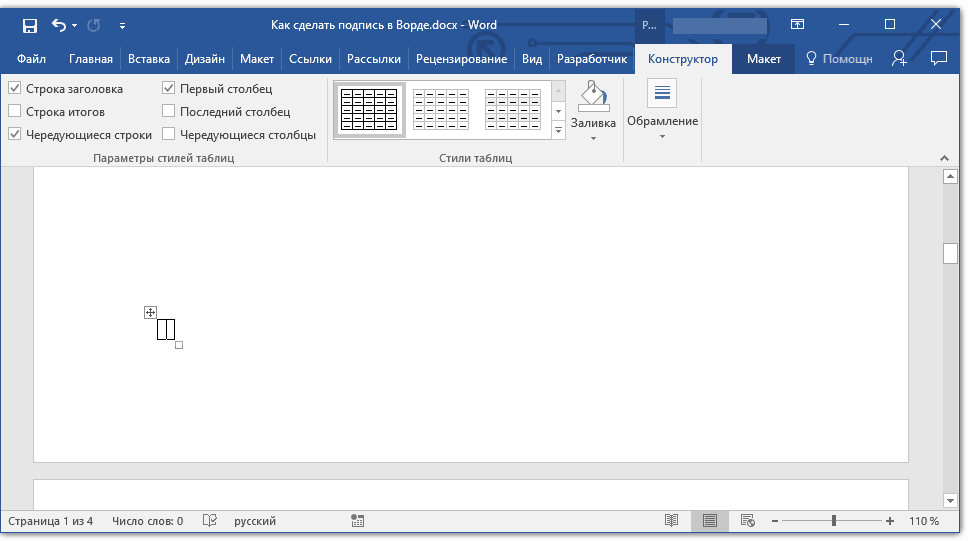The height and width of the screenshot is (541, 968).
Task: Save the document with the floppy disk icon
Action: (29, 25)
